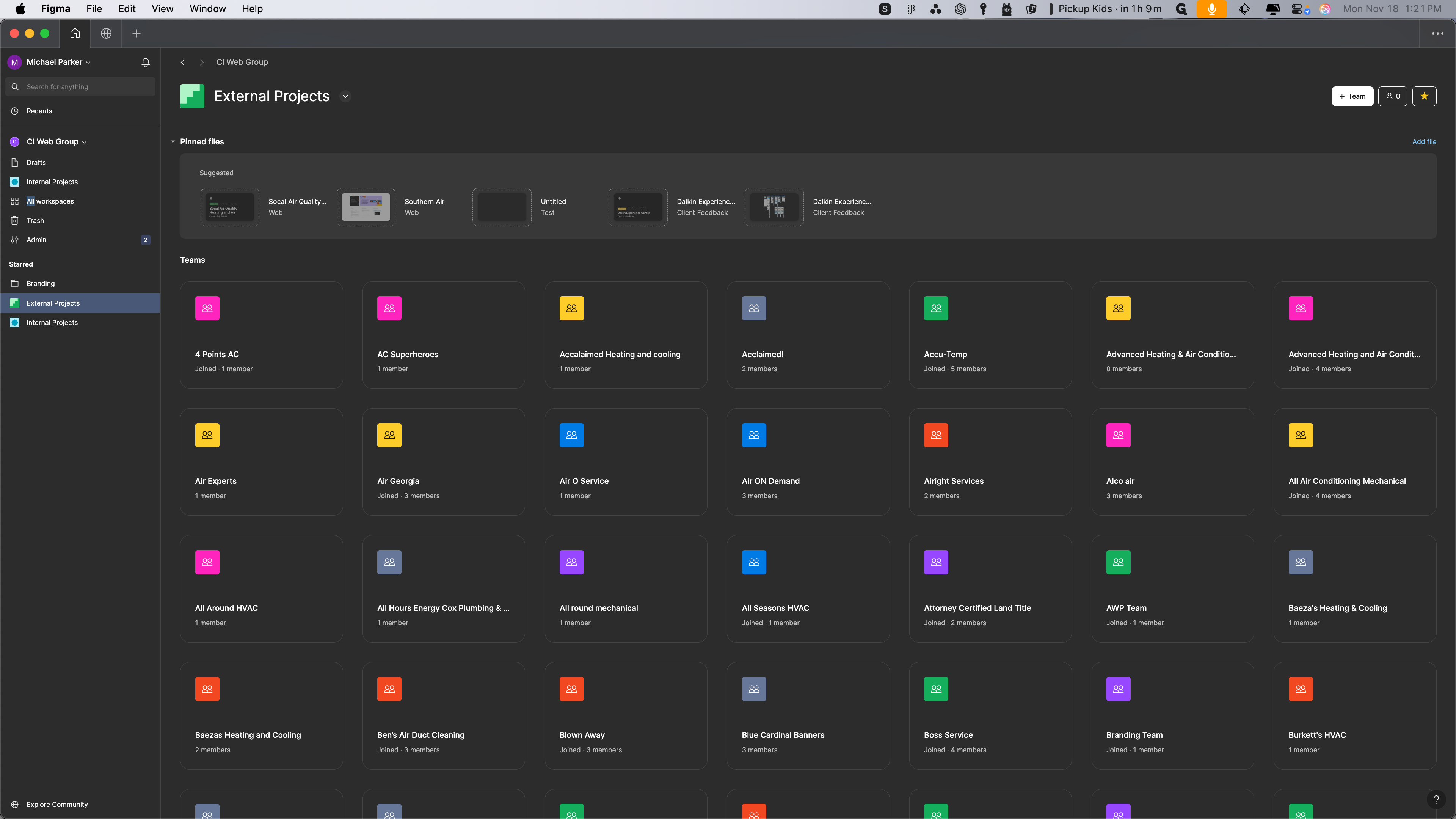1456x819 pixels.
Task: Go back with the left arrow
Action: [x=182, y=62]
